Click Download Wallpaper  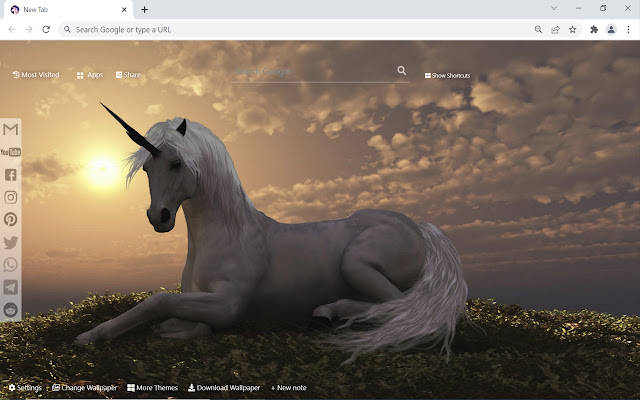224,388
